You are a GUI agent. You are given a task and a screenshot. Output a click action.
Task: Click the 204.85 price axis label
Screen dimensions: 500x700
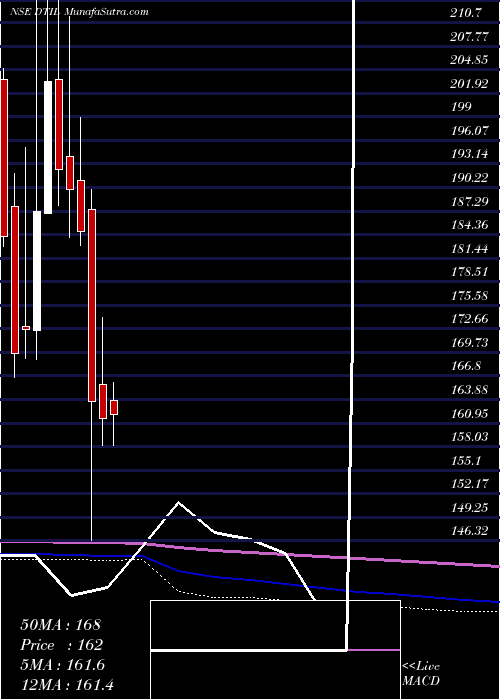(x=469, y=60)
